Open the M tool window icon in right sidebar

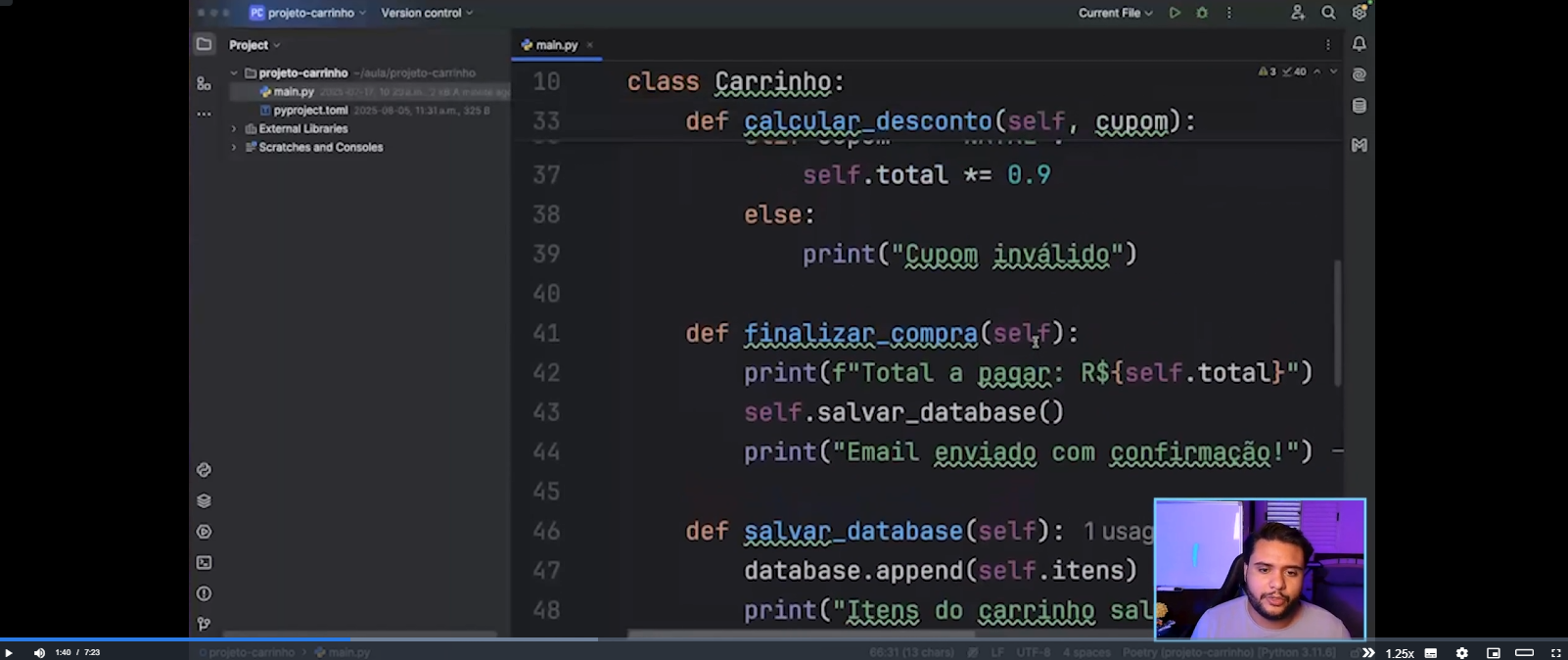[1360, 145]
